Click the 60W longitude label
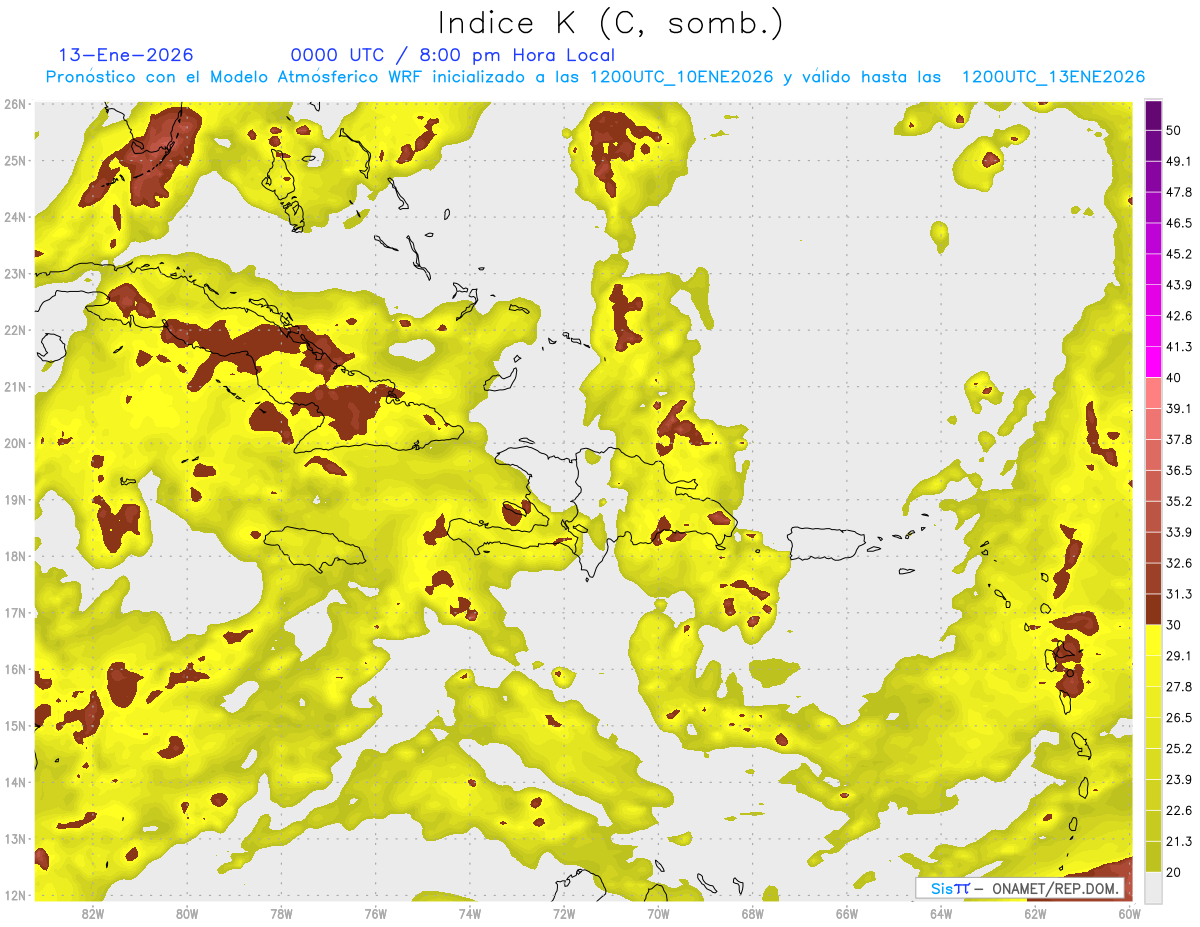Screen dimensions: 1200x927 click(1129, 913)
